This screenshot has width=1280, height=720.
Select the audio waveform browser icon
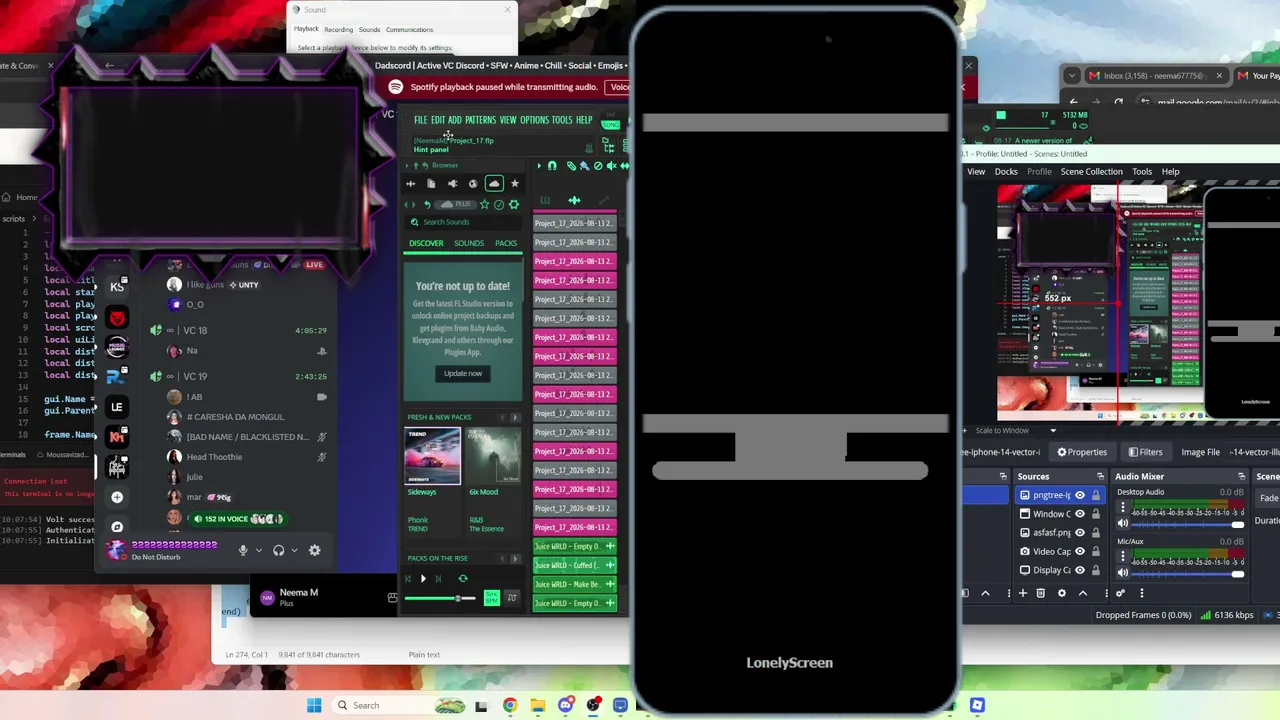point(410,184)
